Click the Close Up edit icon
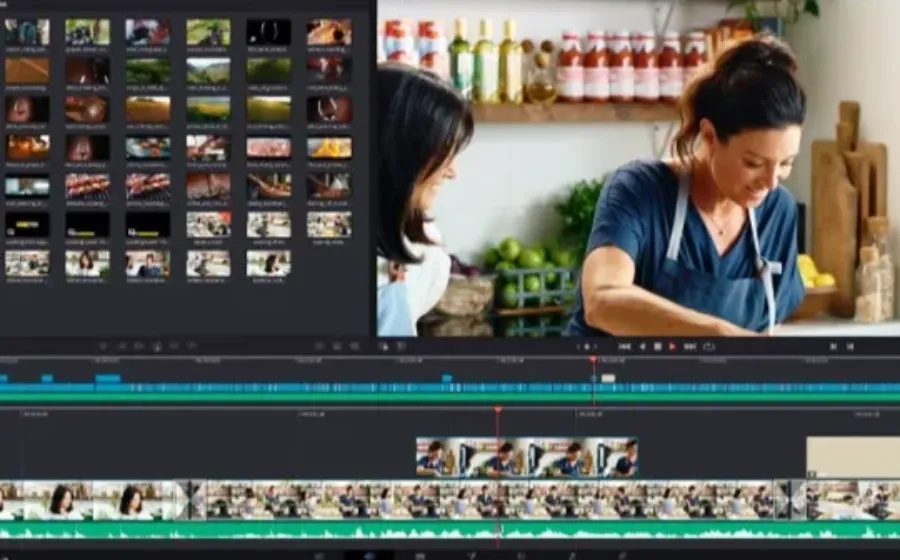Screen dimensions: 900x560 tap(157, 346)
